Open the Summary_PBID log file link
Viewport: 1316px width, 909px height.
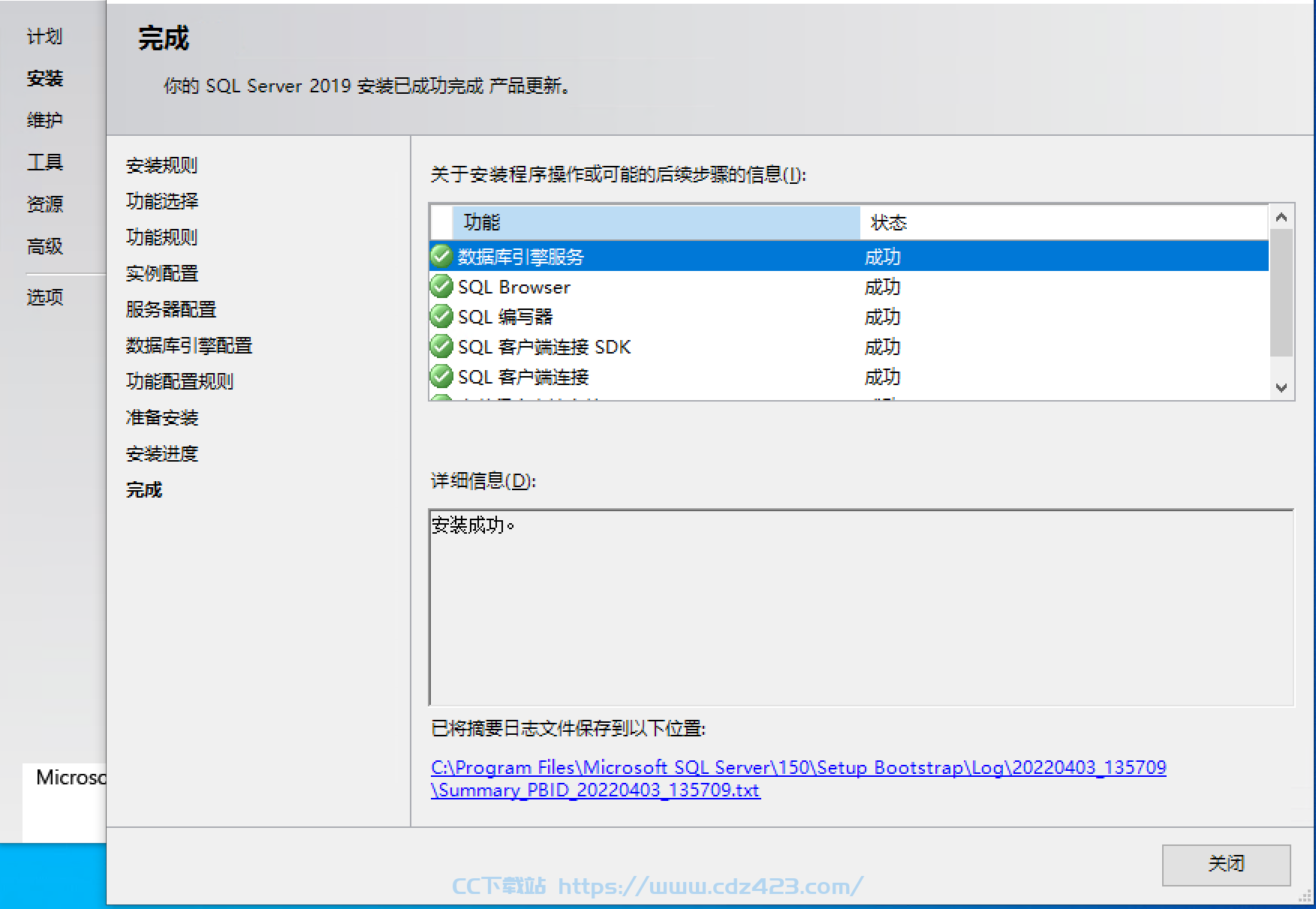click(798, 778)
